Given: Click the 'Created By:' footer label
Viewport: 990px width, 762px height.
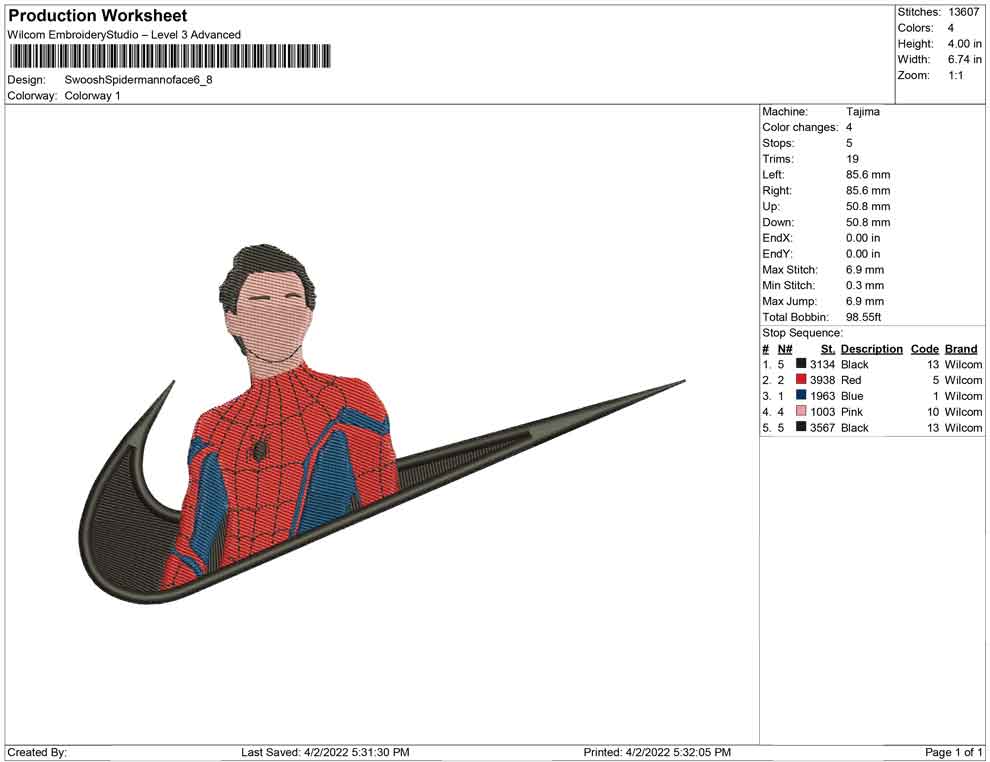Looking at the screenshot, I should pos(37,752).
